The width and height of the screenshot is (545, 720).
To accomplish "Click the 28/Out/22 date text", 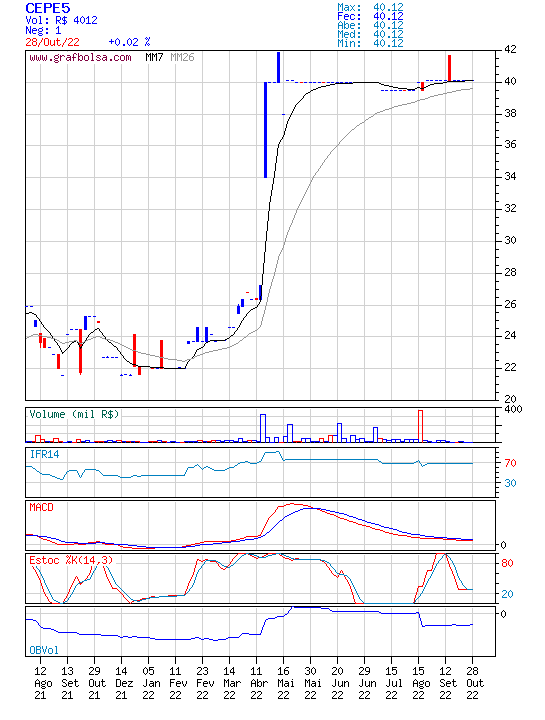I will [x=52, y=42].
